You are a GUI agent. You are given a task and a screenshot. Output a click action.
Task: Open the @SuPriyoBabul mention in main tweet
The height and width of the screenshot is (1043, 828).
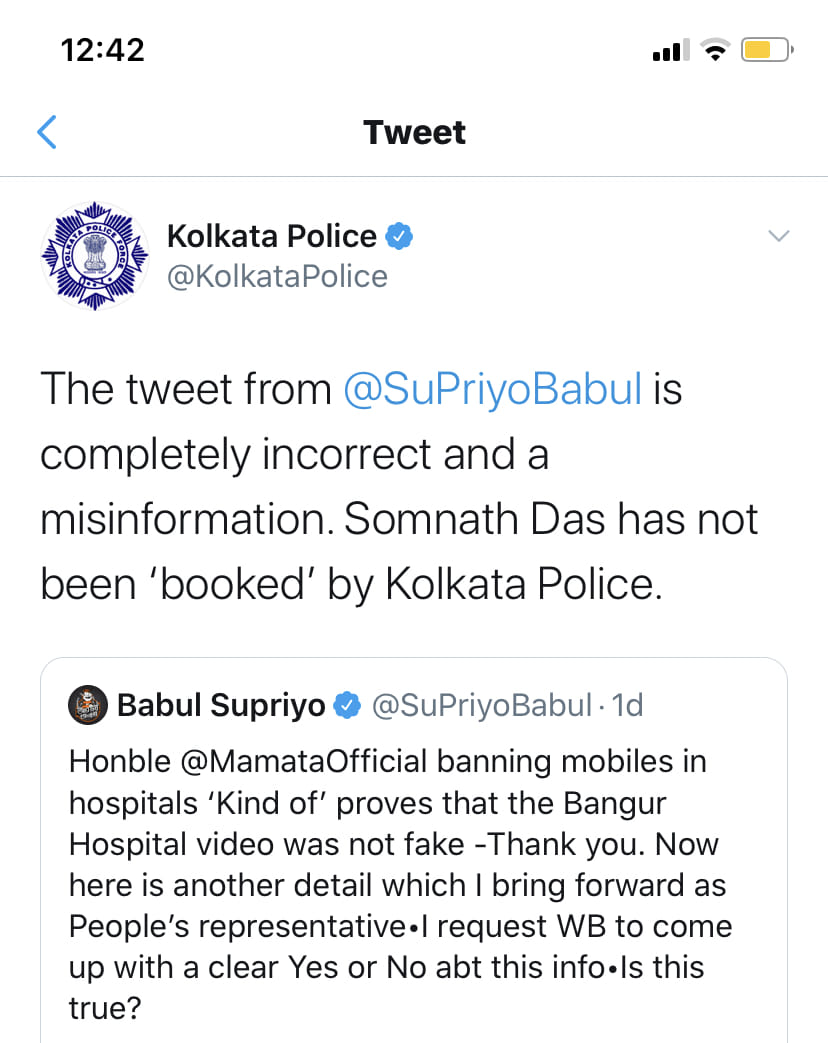coord(492,389)
